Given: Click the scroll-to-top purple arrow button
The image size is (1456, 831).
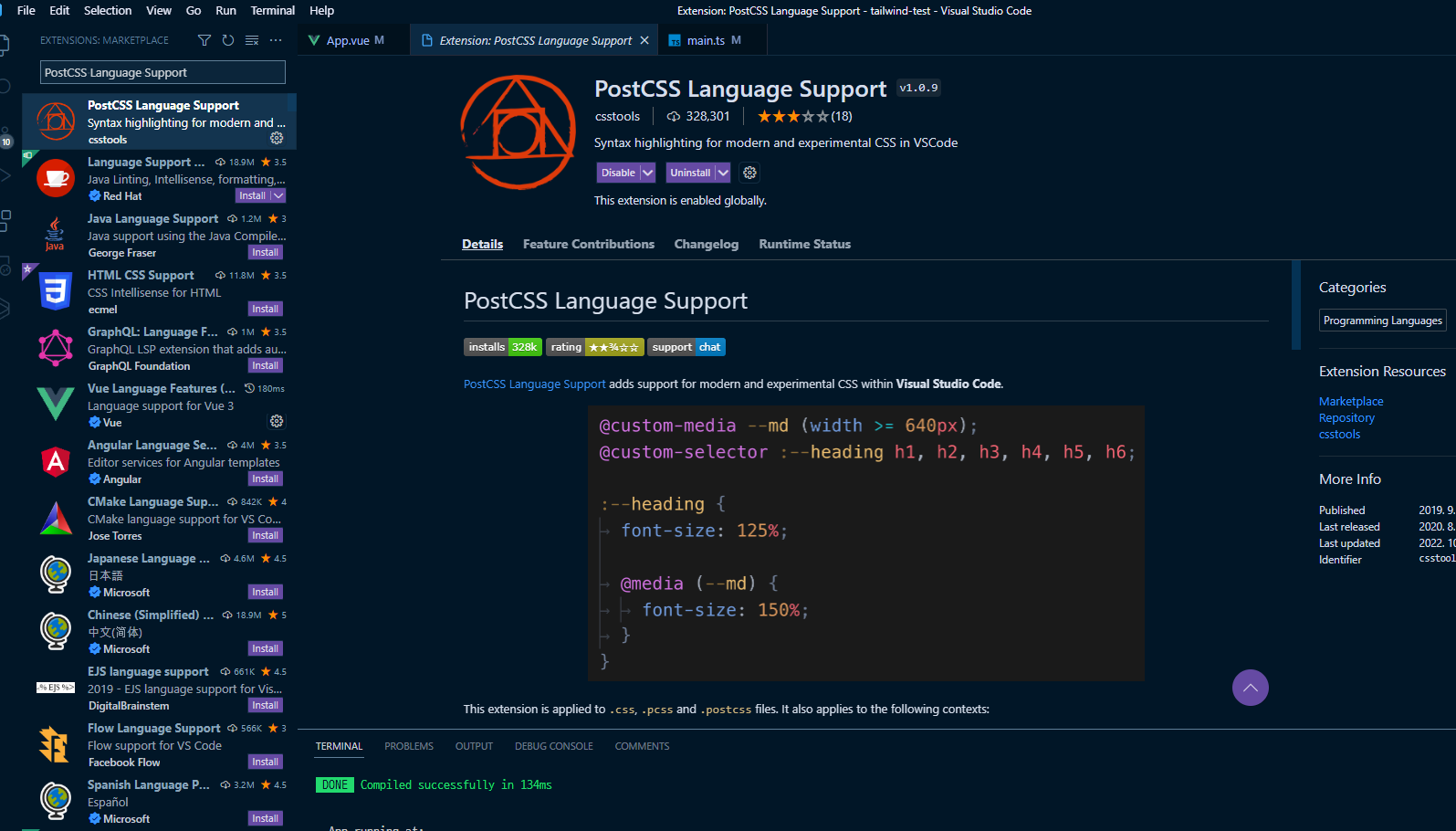Looking at the screenshot, I should (x=1251, y=688).
